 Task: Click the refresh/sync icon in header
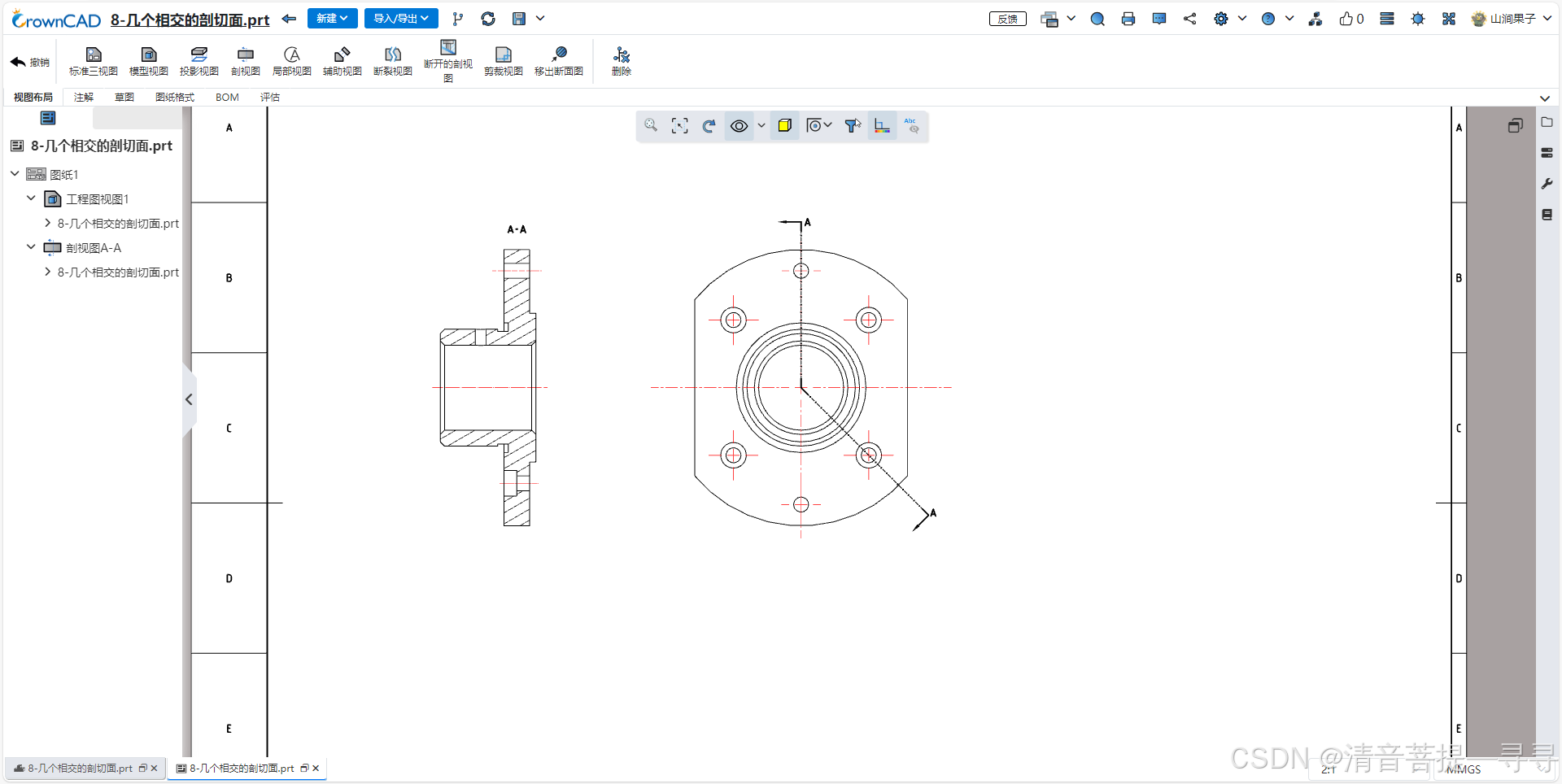(x=488, y=19)
